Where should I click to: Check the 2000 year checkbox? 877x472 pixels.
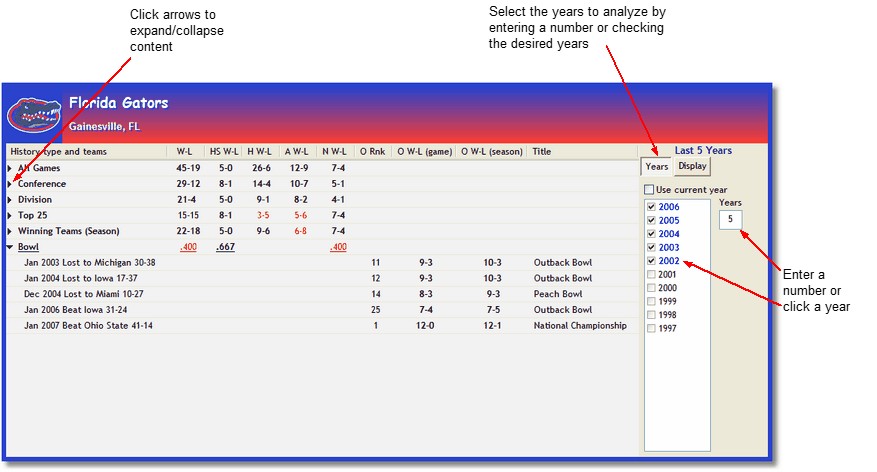coord(651,288)
